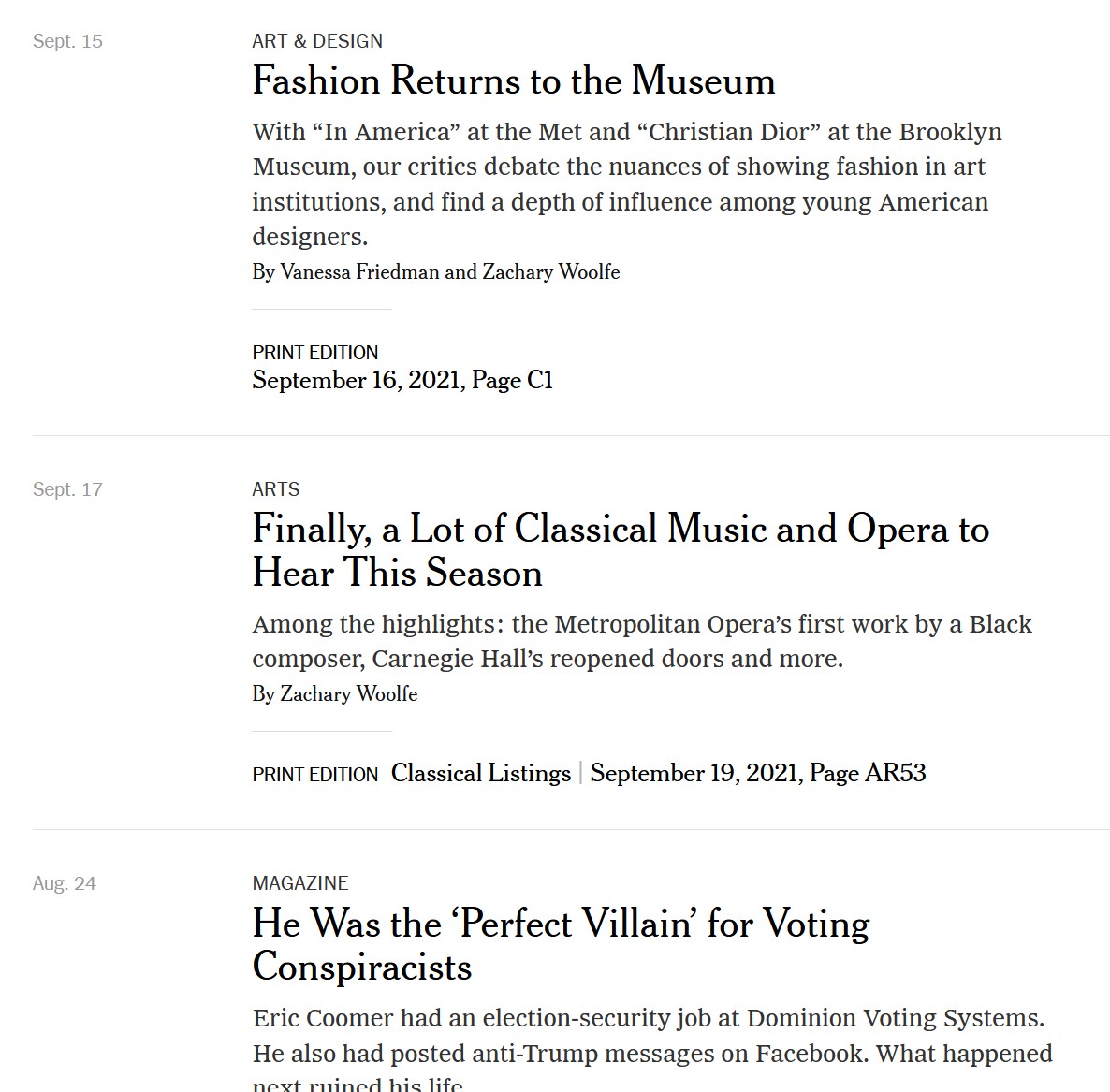Click the summary starting 'Eric Coomer had an election-security job'
This screenshot has height=1092, width=1110.
click(652, 1049)
